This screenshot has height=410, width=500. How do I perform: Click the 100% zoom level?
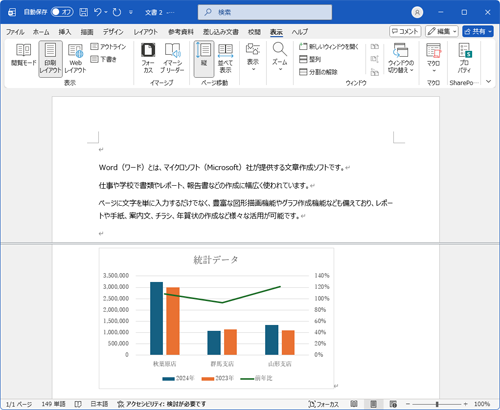(x=482, y=404)
